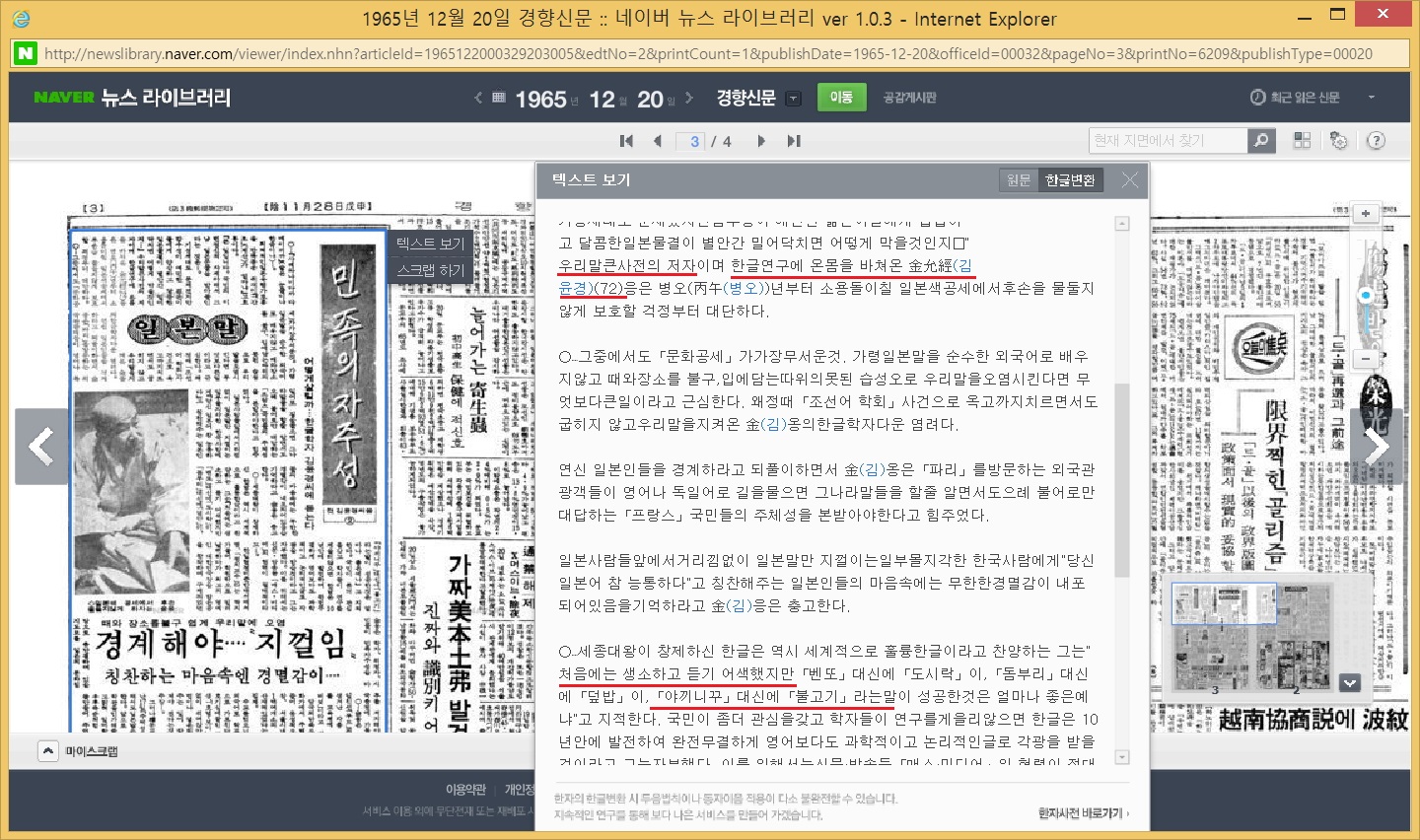Image resolution: width=1420 pixels, height=840 pixels.
Task: Collapse the page minimap panel
Action: click(1350, 682)
